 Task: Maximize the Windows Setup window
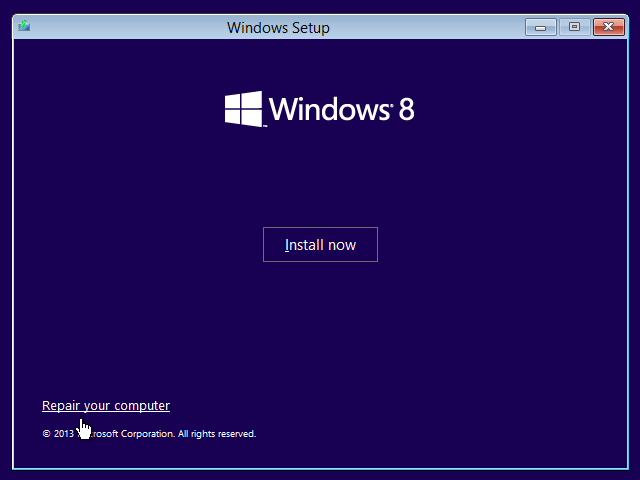(x=574, y=27)
